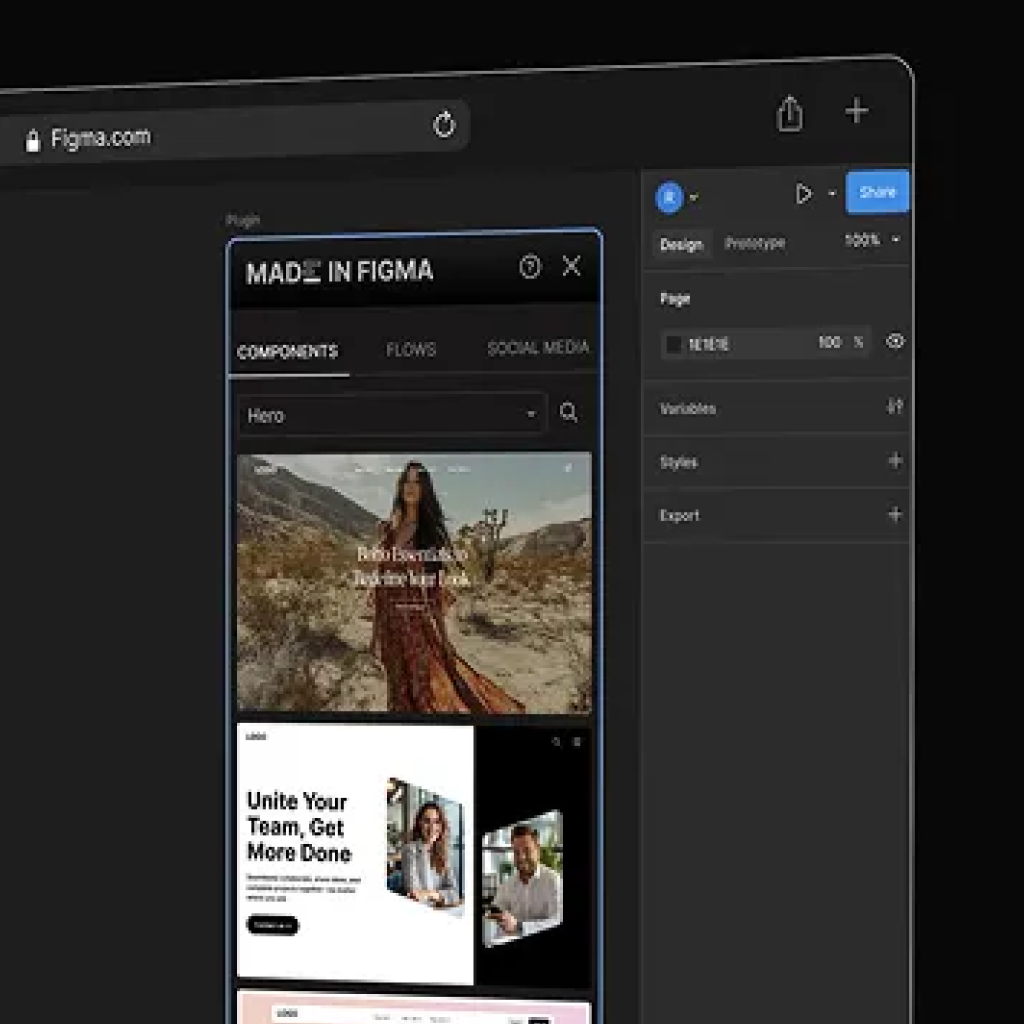Screen dimensions: 1024x1024
Task: Click the Page section heading
Action: coord(675,298)
